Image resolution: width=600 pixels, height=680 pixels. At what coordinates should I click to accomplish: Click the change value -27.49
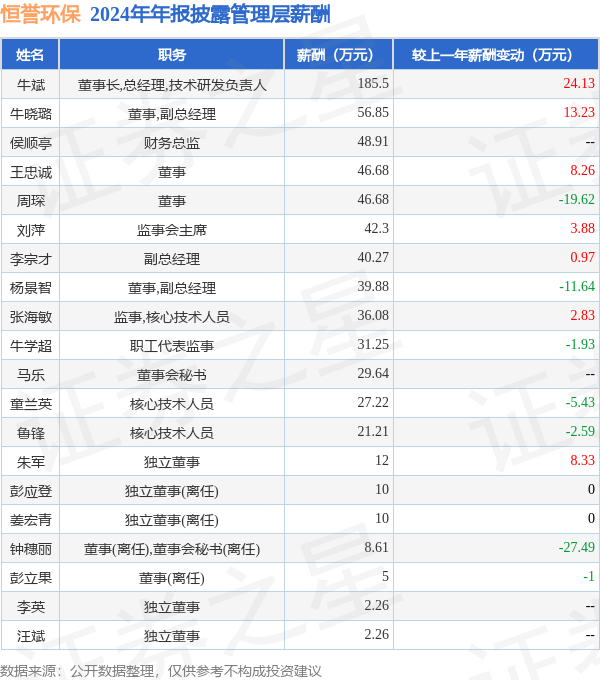pyautogui.click(x=577, y=548)
